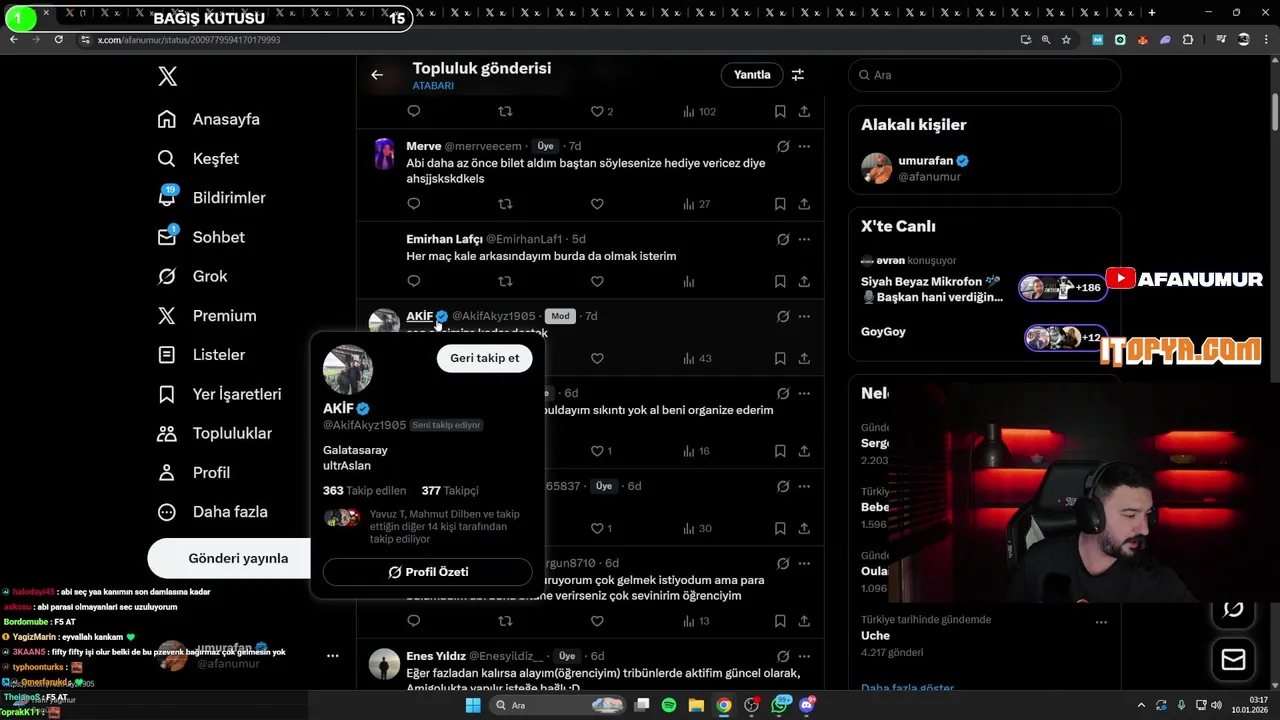Open new browser tab plus button
The height and width of the screenshot is (720, 1280).
1152,13
